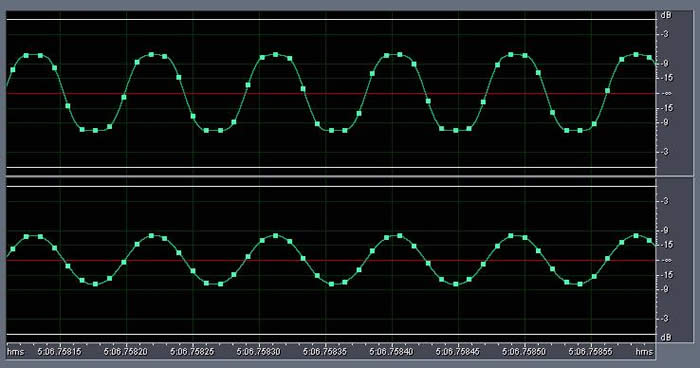Select the 5:06.75835 timeline position label
Screen dimensions: 700x368
pos(325,352)
